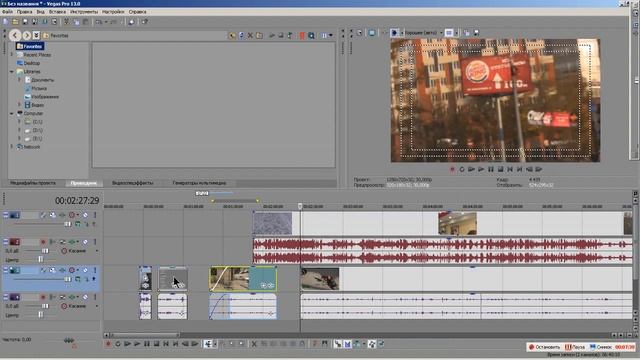640x360 pixels.
Task: Arm audio track 2 for recording
Action: click(43, 242)
